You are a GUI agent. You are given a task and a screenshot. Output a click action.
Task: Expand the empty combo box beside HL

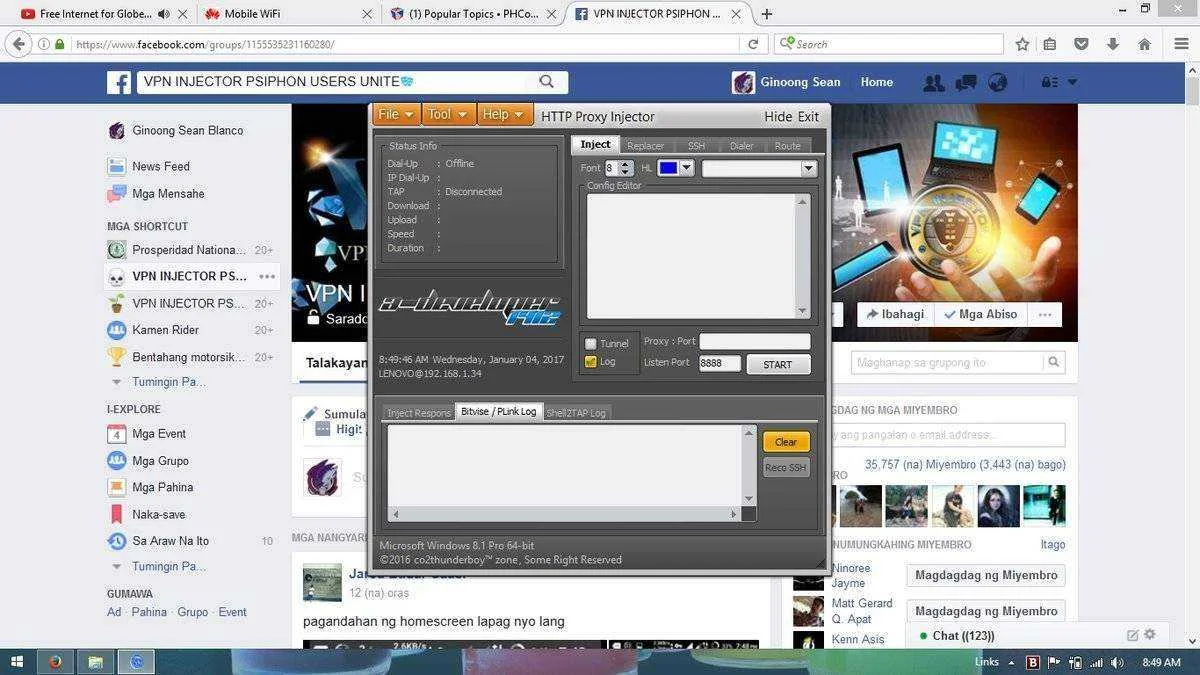click(809, 168)
